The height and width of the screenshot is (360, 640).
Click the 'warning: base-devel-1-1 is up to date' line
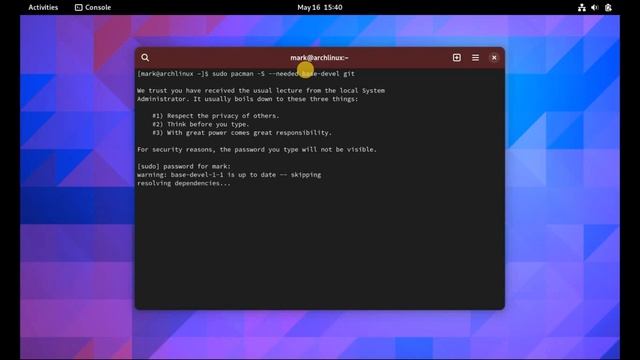tap(229, 175)
